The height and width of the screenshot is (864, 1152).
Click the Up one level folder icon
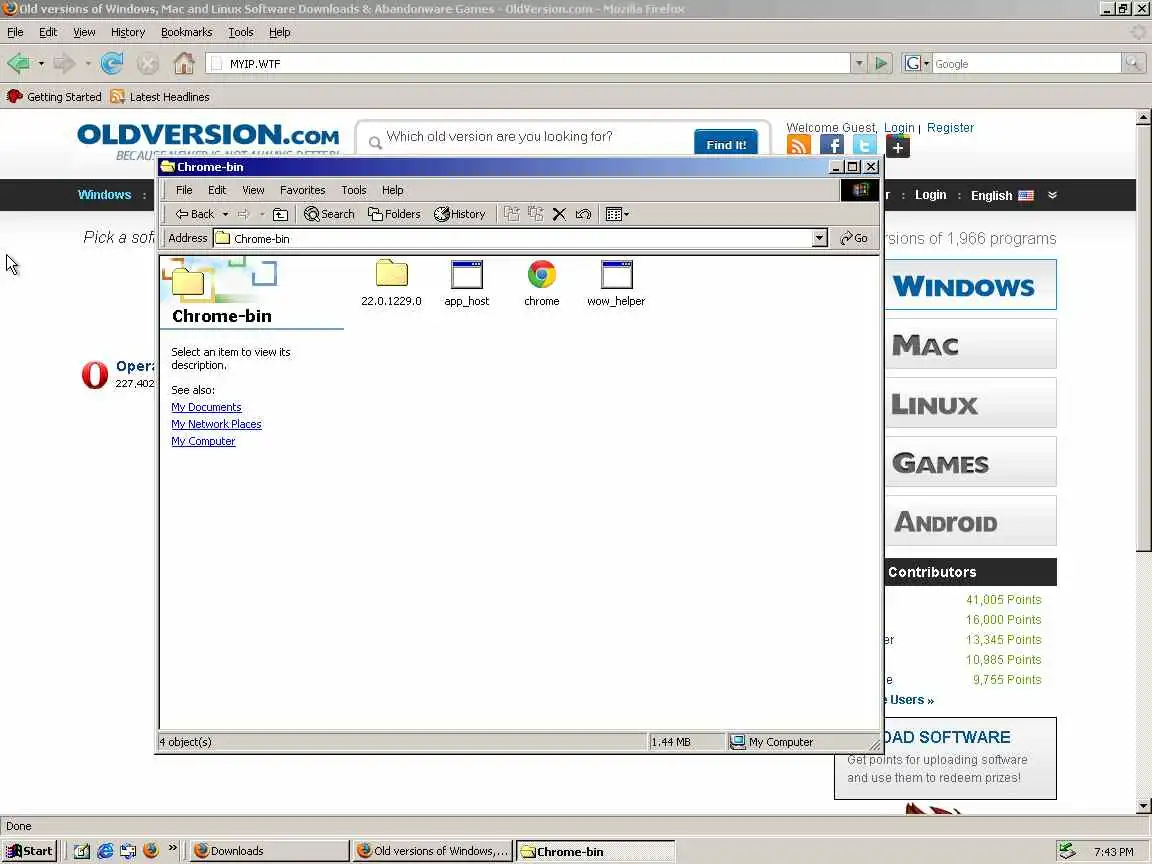click(280, 215)
